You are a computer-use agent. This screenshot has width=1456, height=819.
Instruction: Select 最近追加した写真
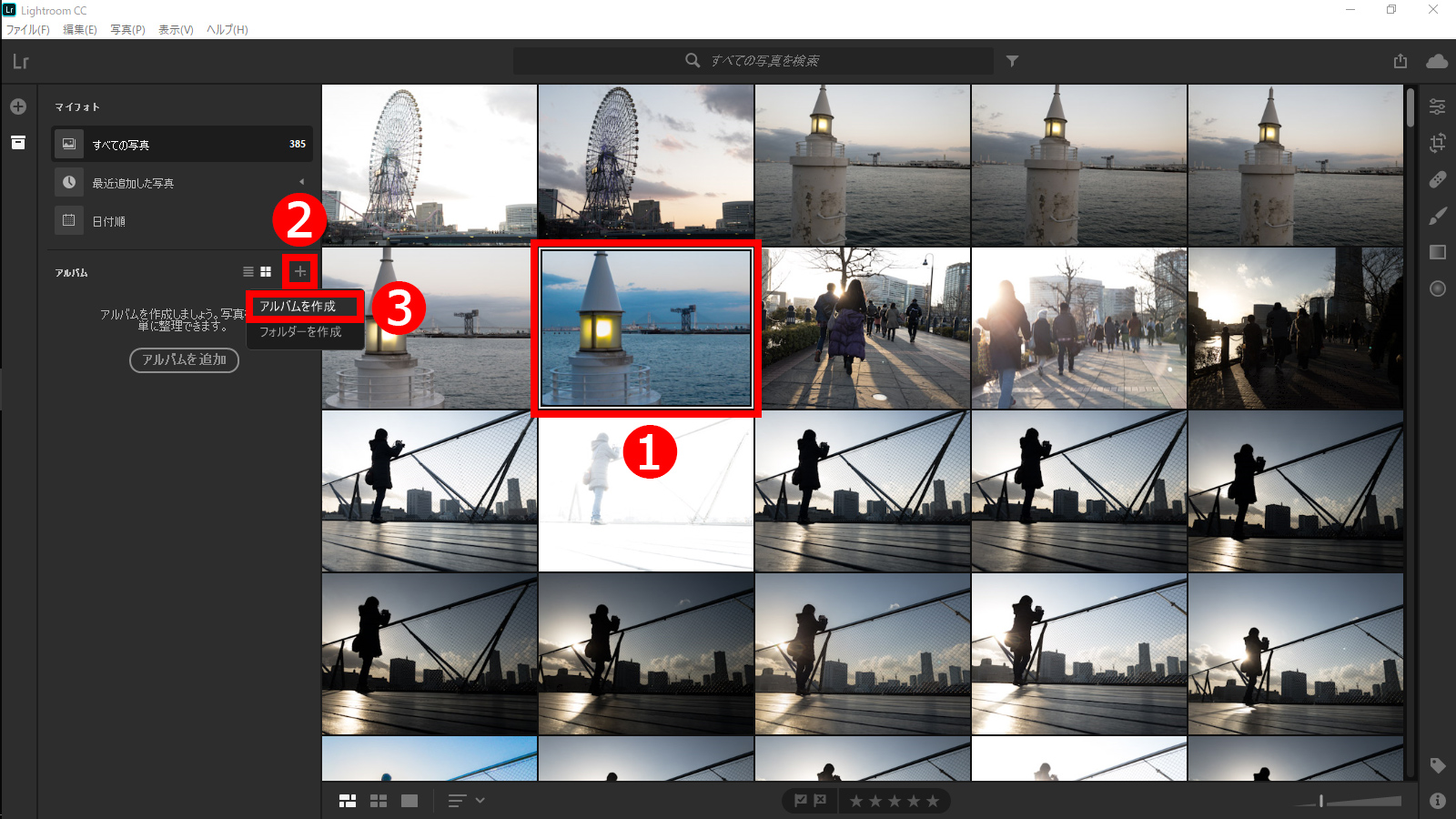click(182, 182)
